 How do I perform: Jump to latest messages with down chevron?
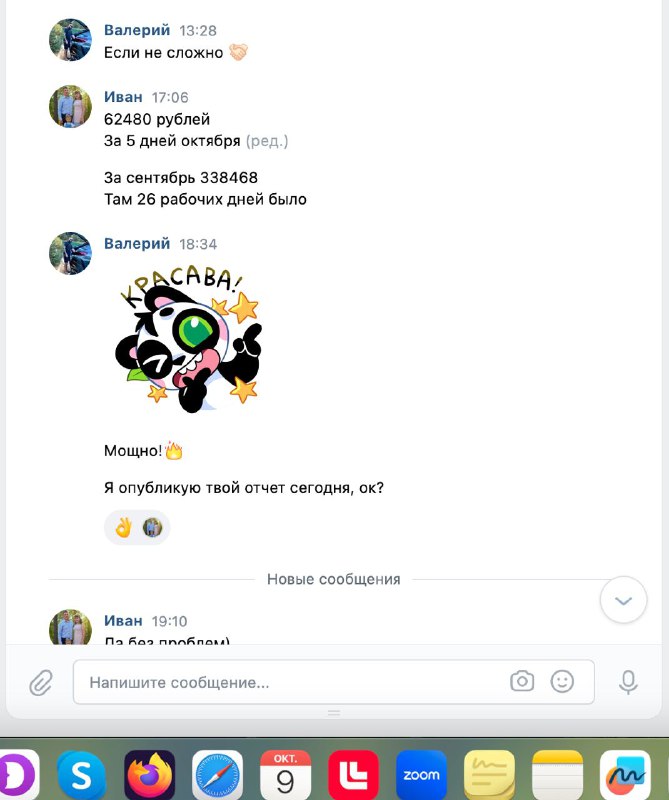coord(624,600)
